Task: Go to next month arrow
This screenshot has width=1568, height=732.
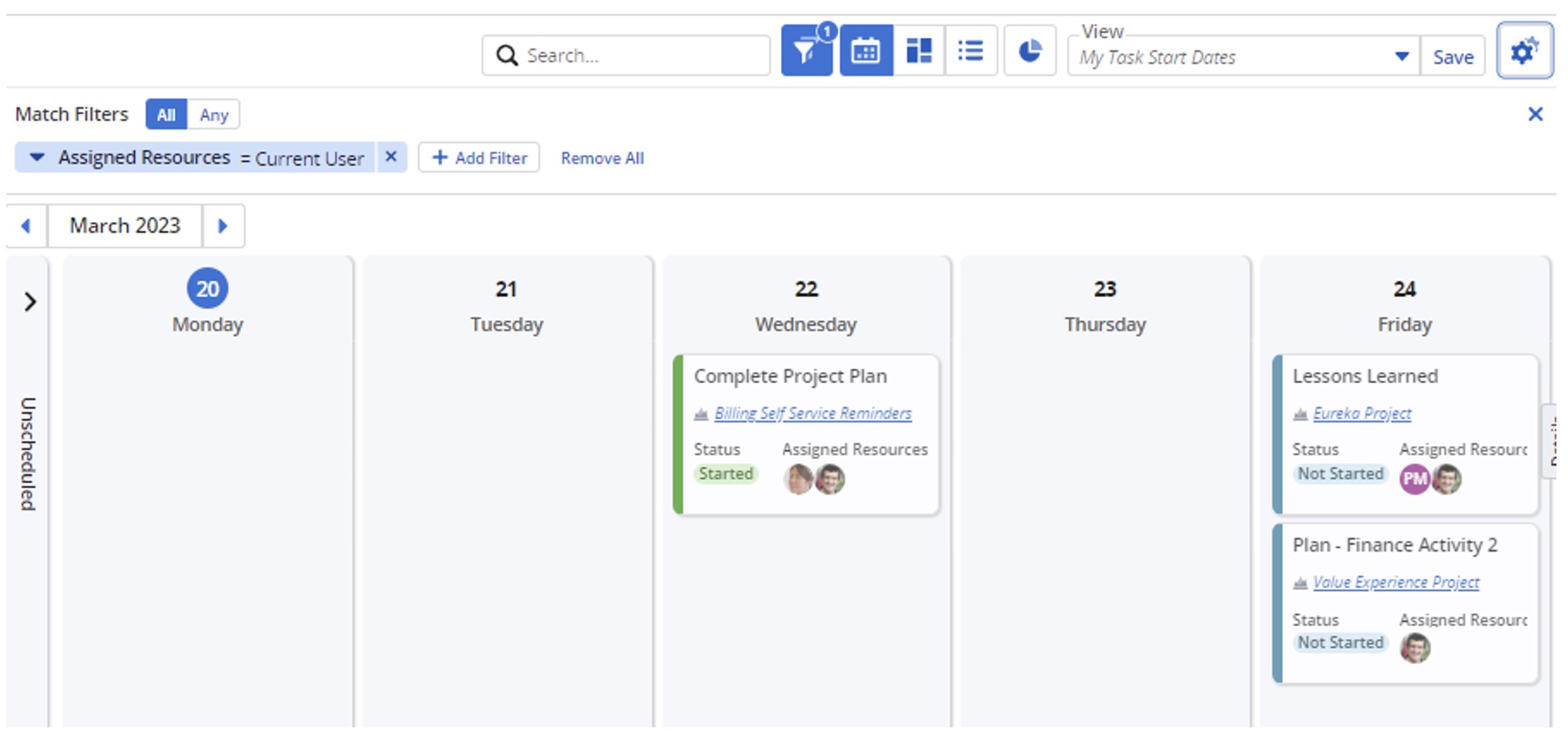Action: (223, 226)
